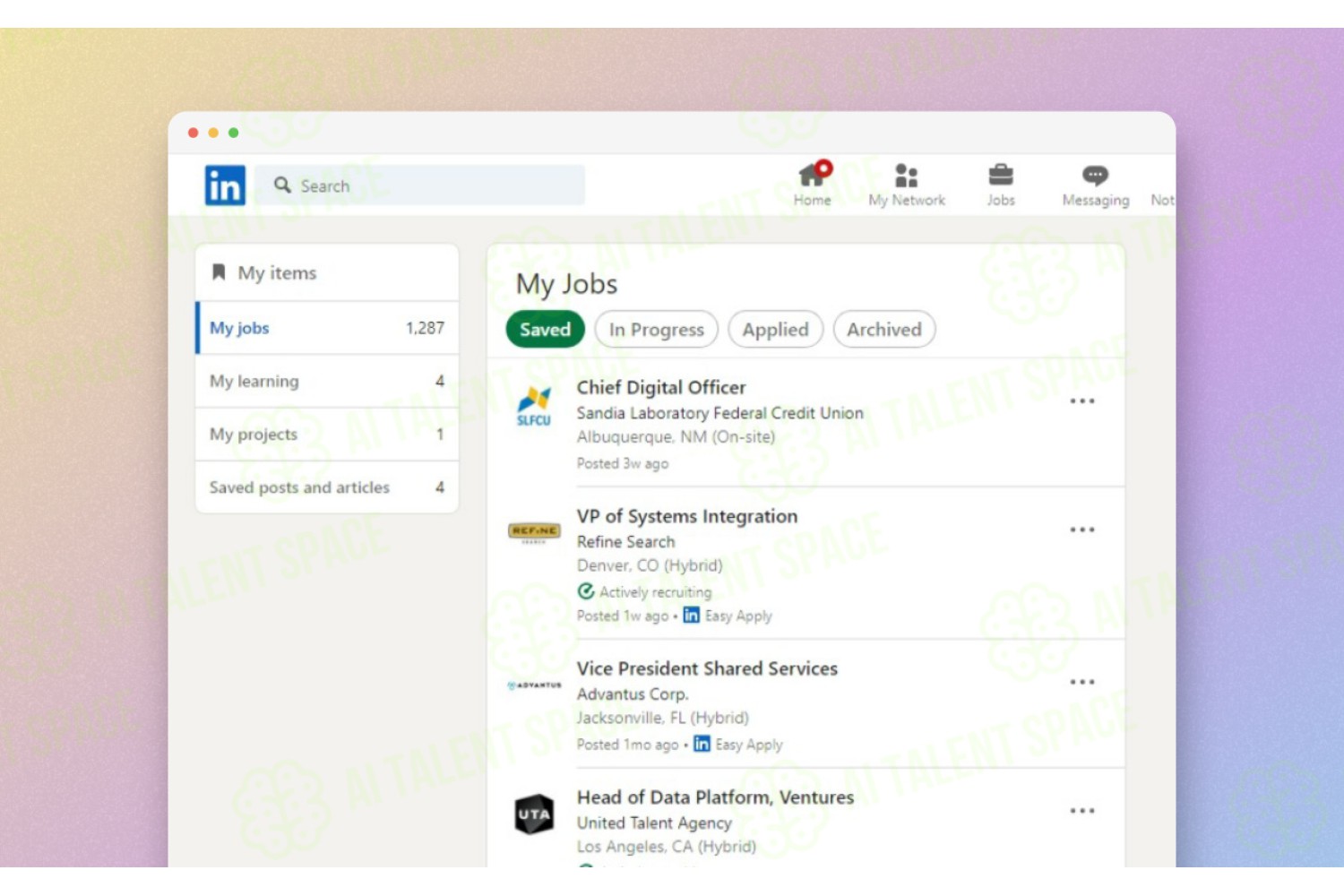This screenshot has width=1344, height=896.
Task: Click the SLFCU company logo
Action: point(534,406)
